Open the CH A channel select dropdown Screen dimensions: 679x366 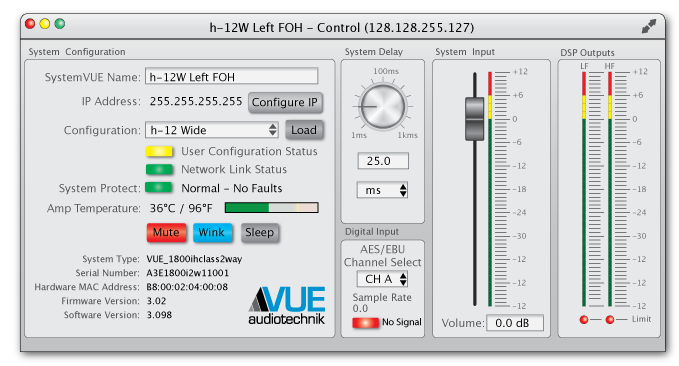(382, 279)
